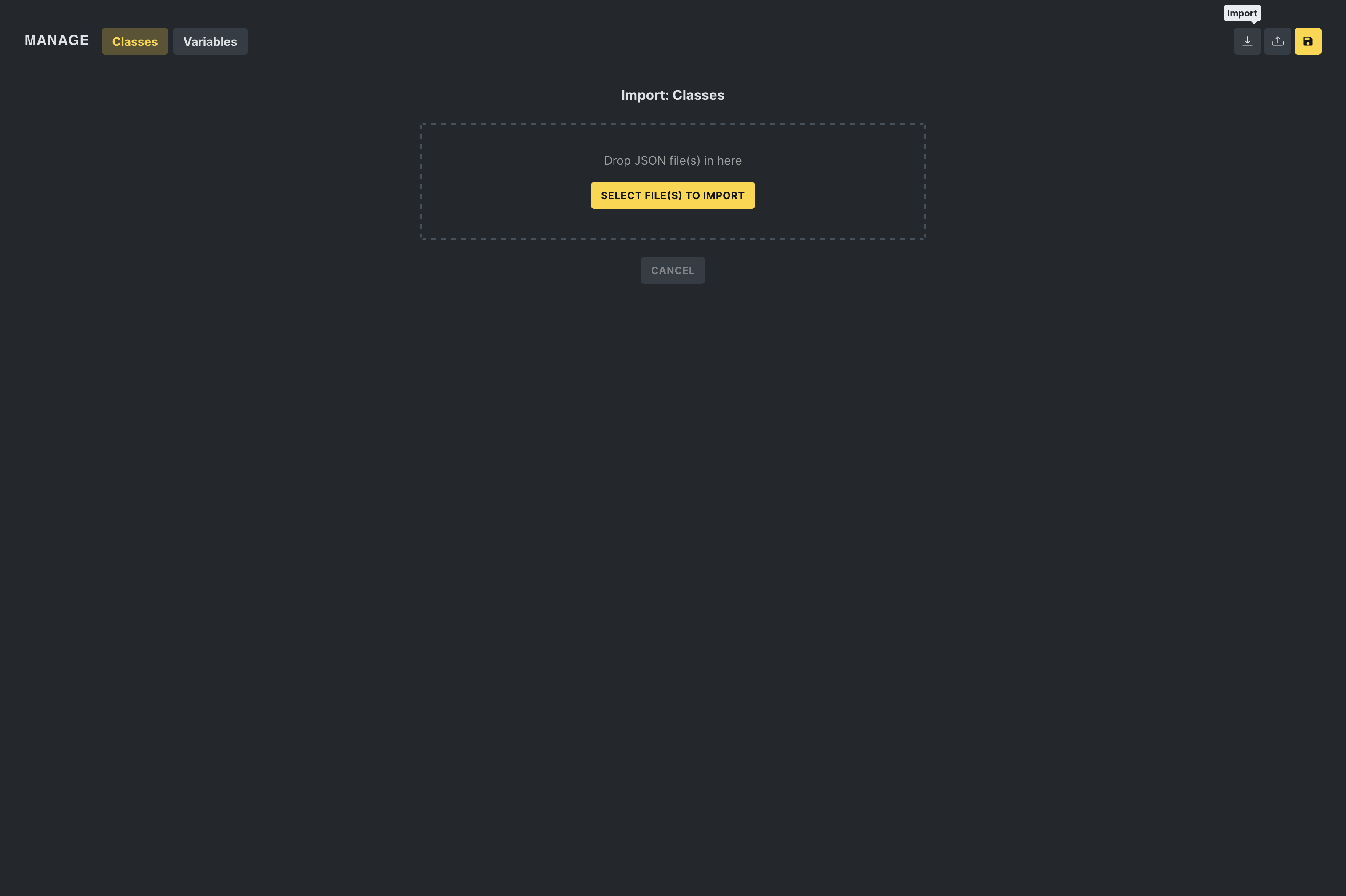Screen dimensions: 1346x896
Task: Click the MANAGE title label
Action: pos(56,40)
